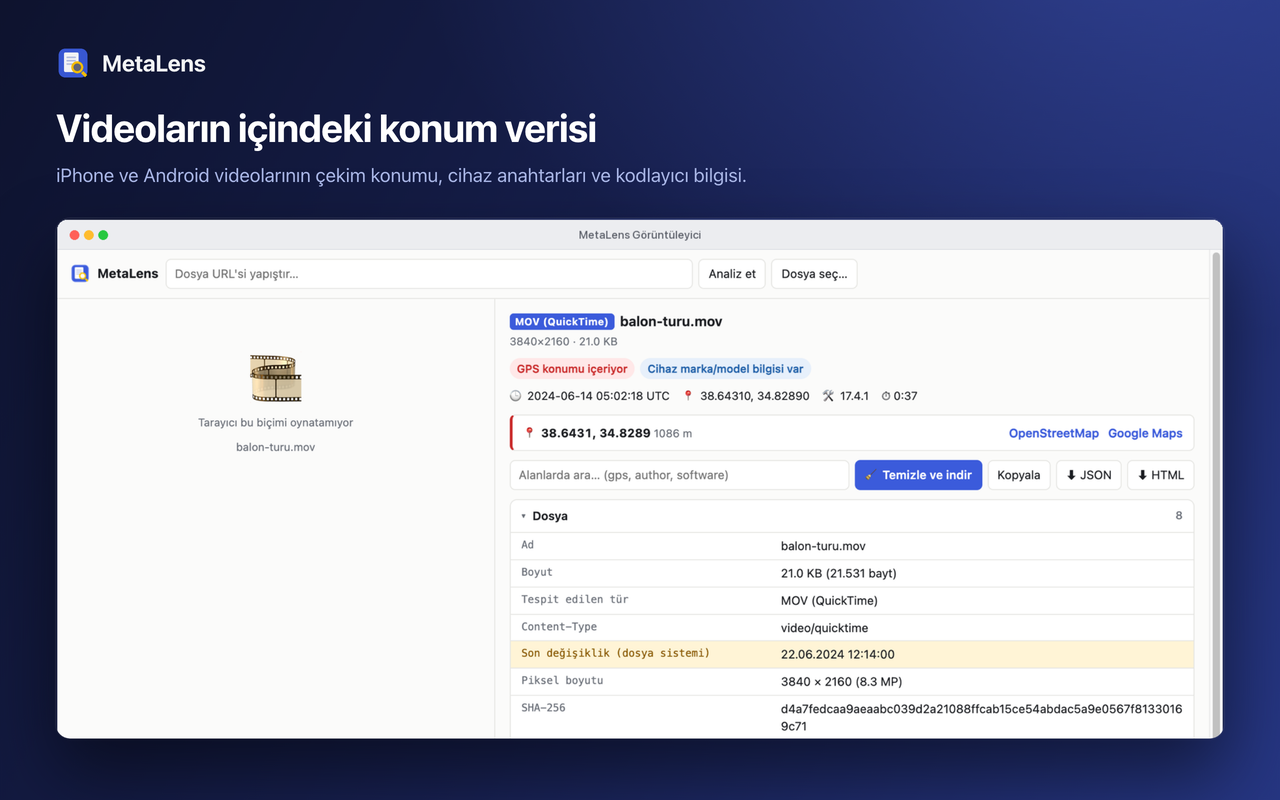Click the Kopyala button

(1019, 475)
